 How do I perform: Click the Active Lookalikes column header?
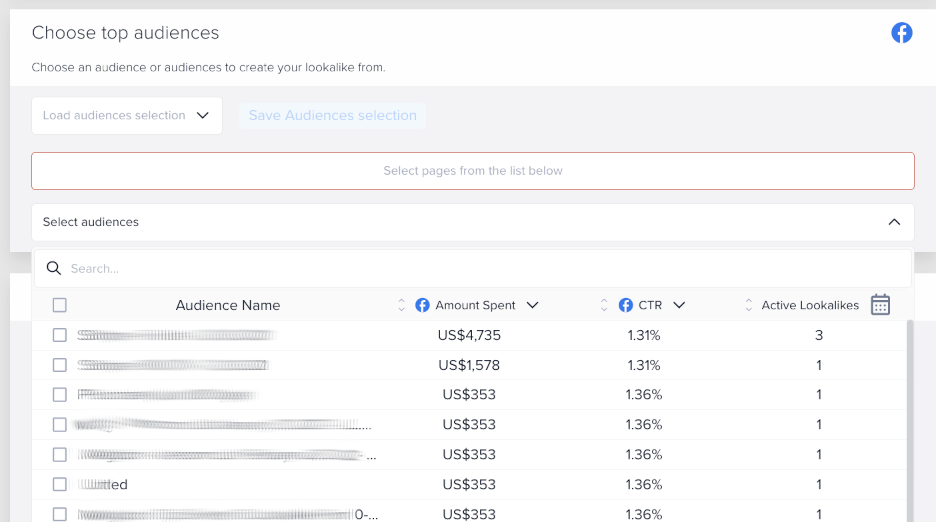(810, 305)
